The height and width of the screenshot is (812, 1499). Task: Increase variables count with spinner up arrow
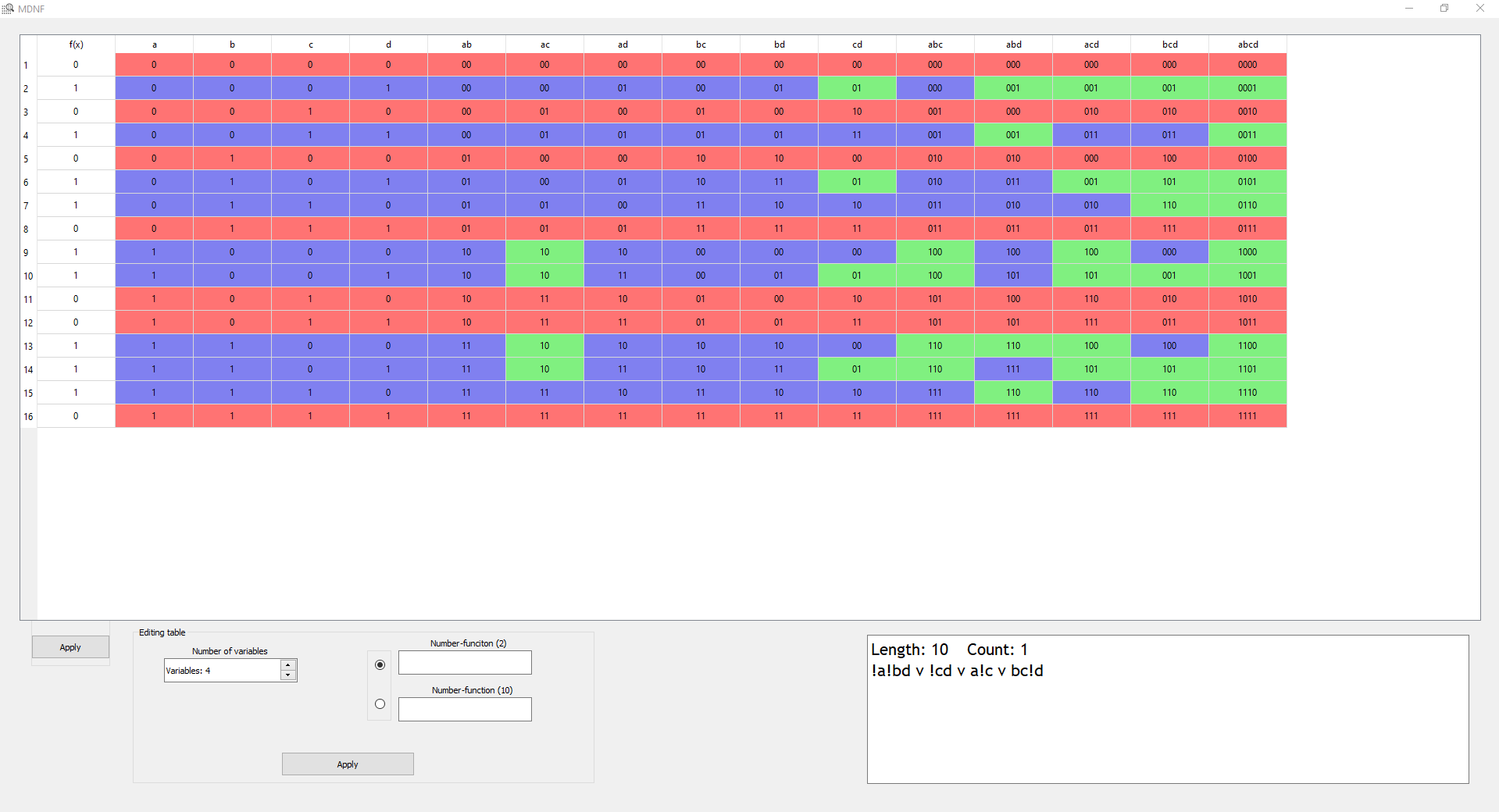pyautogui.click(x=288, y=665)
